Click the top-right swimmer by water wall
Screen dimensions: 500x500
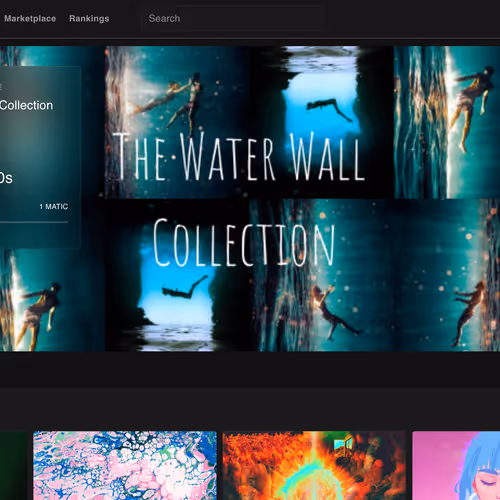[447, 122]
